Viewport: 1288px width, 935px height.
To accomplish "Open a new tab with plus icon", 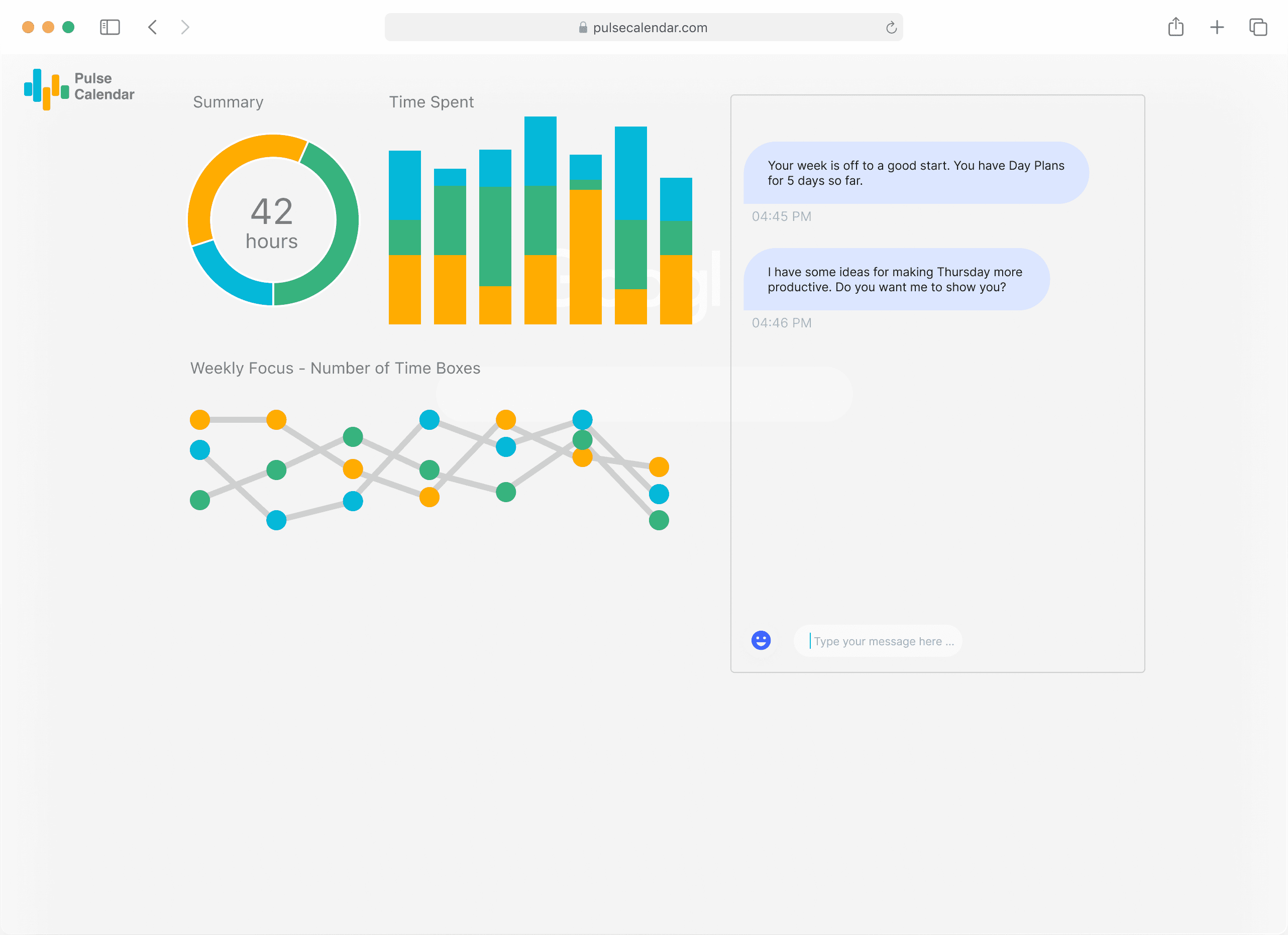I will point(1217,27).
